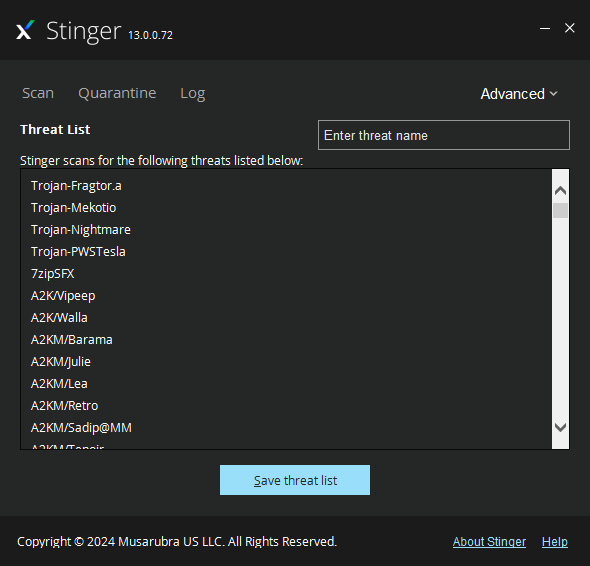
Task: Switch to the Scan tab
Action: point(38,93)
